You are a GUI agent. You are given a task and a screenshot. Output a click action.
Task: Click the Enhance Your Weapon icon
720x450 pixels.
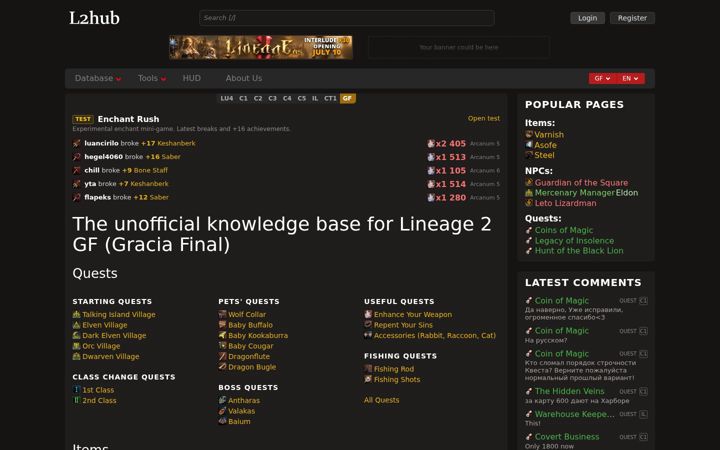tap(368, 314)
